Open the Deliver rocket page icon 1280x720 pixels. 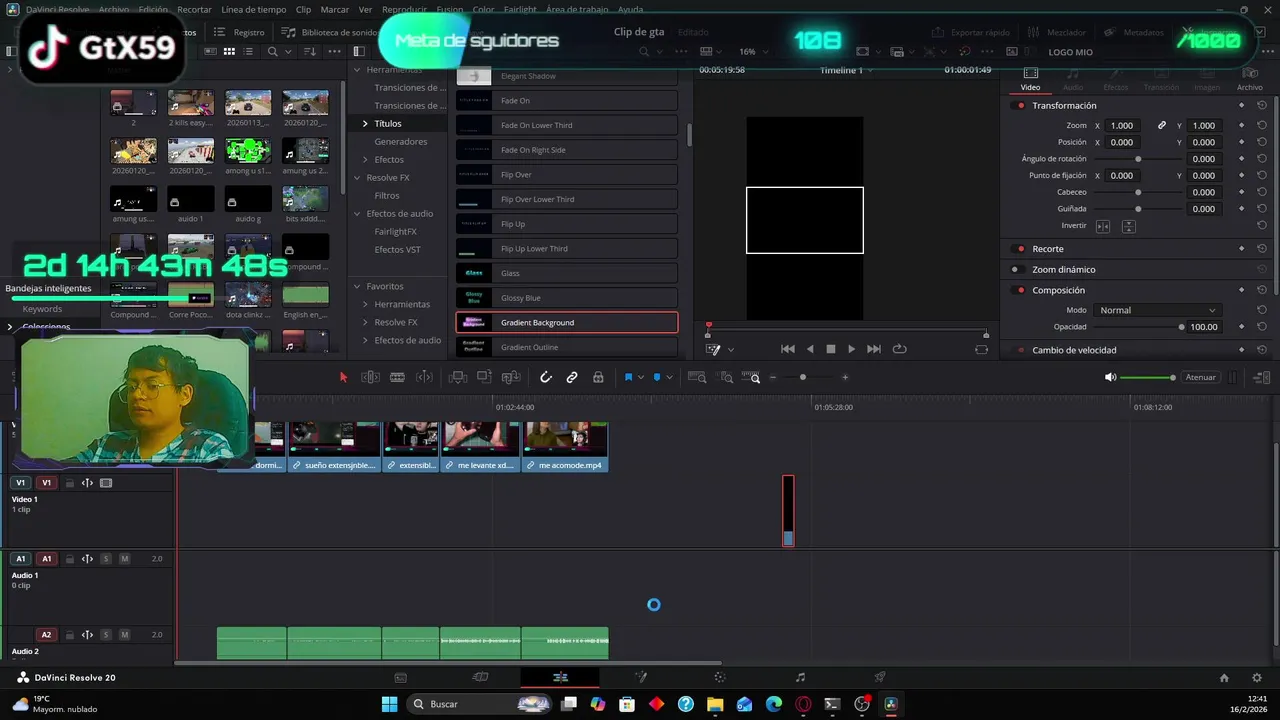point(880,677)
